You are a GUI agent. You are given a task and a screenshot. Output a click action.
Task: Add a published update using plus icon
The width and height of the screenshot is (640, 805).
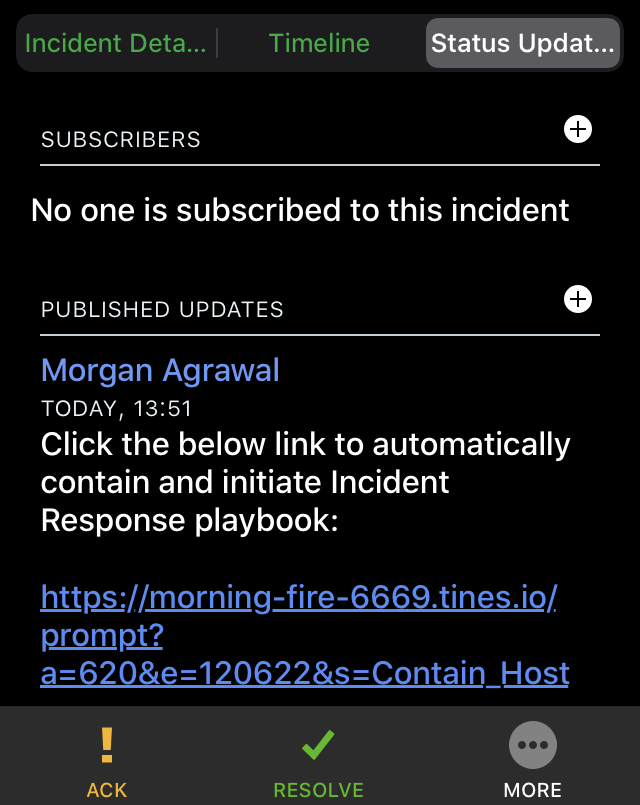pos(578,299)
